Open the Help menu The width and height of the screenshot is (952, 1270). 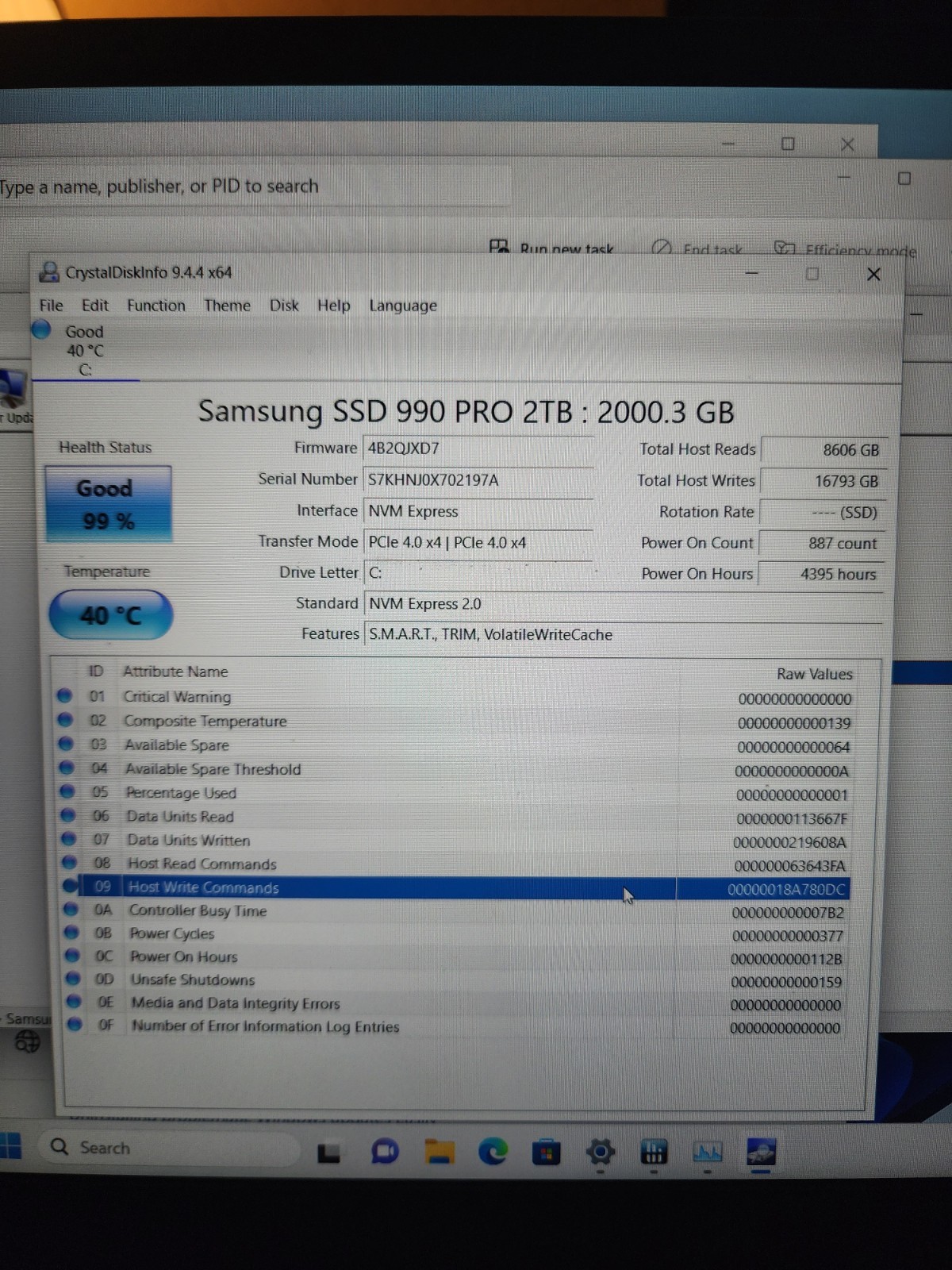pos(333,306)
